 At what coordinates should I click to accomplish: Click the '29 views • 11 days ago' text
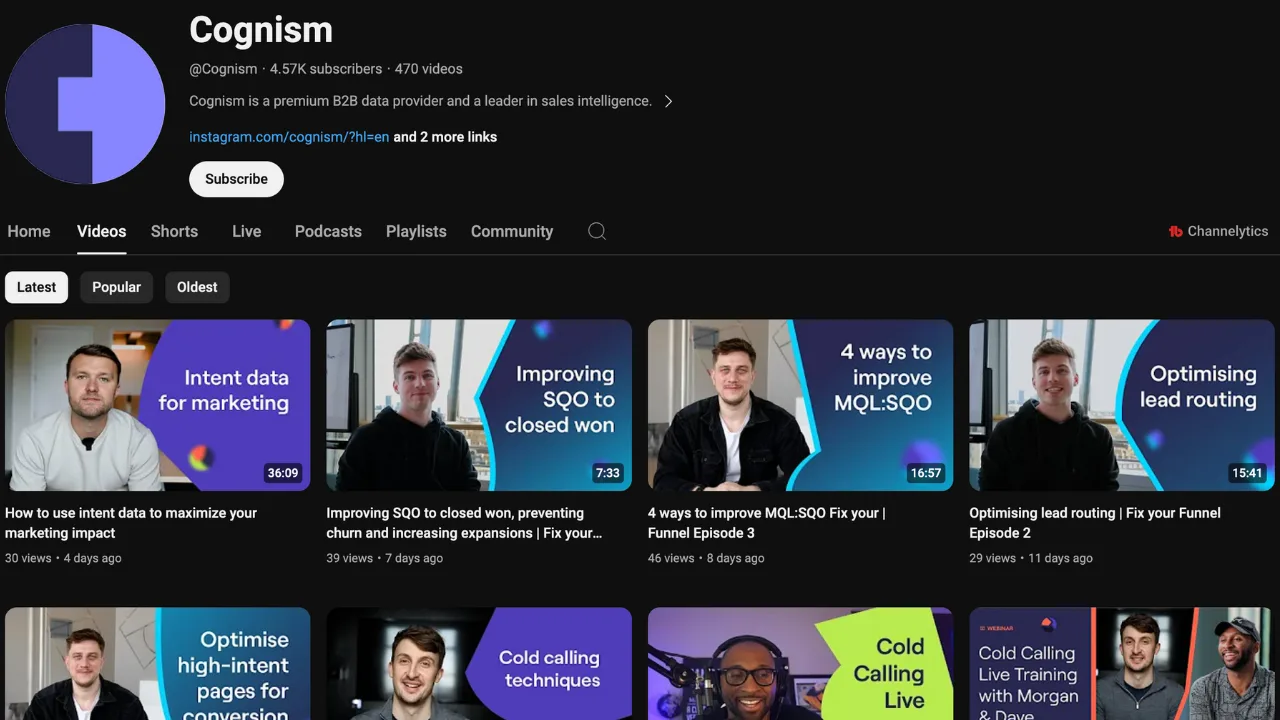coord(1031,558)
